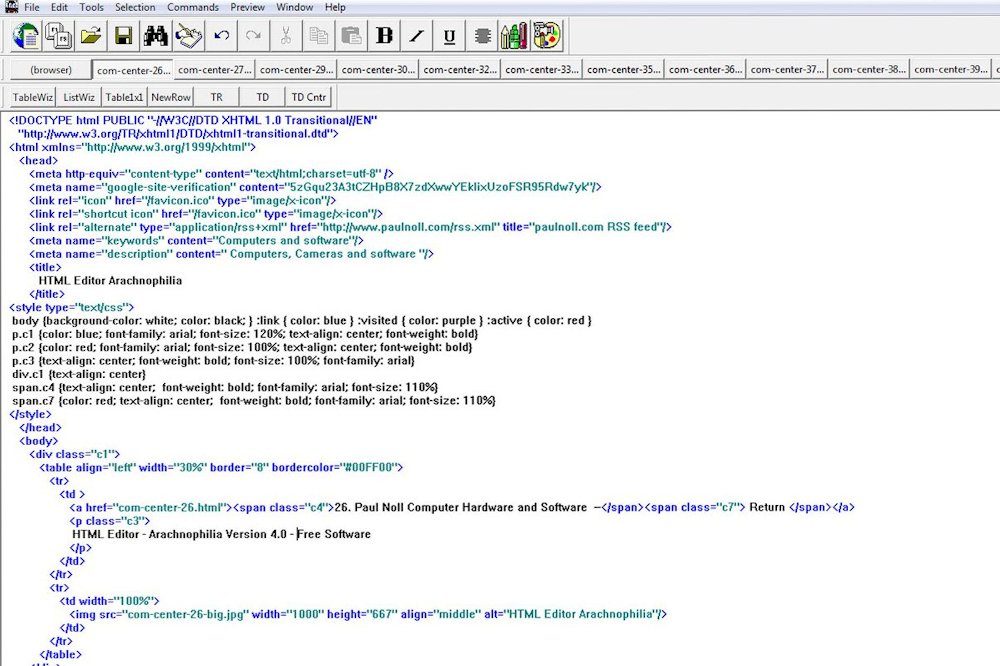The image size is (1000, 666).
Task: Click the 'div.c1 {text-align: center}' line
Action: click(x=79, y=374)
